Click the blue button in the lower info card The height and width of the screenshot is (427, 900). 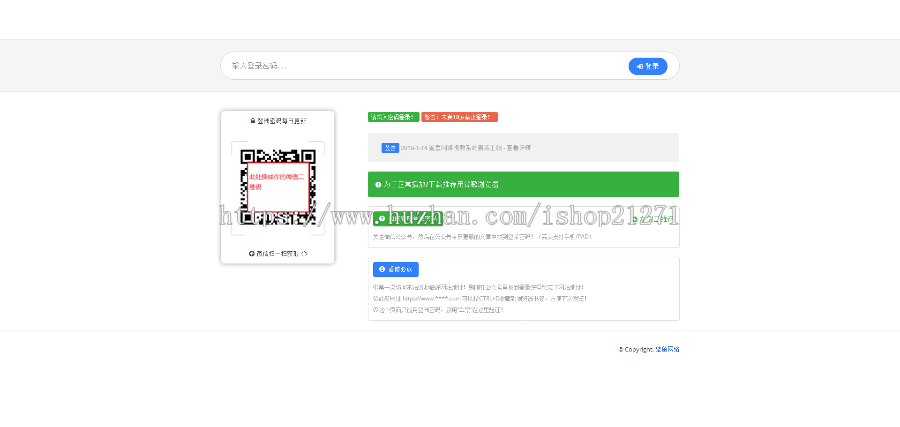tap(395, 269)
